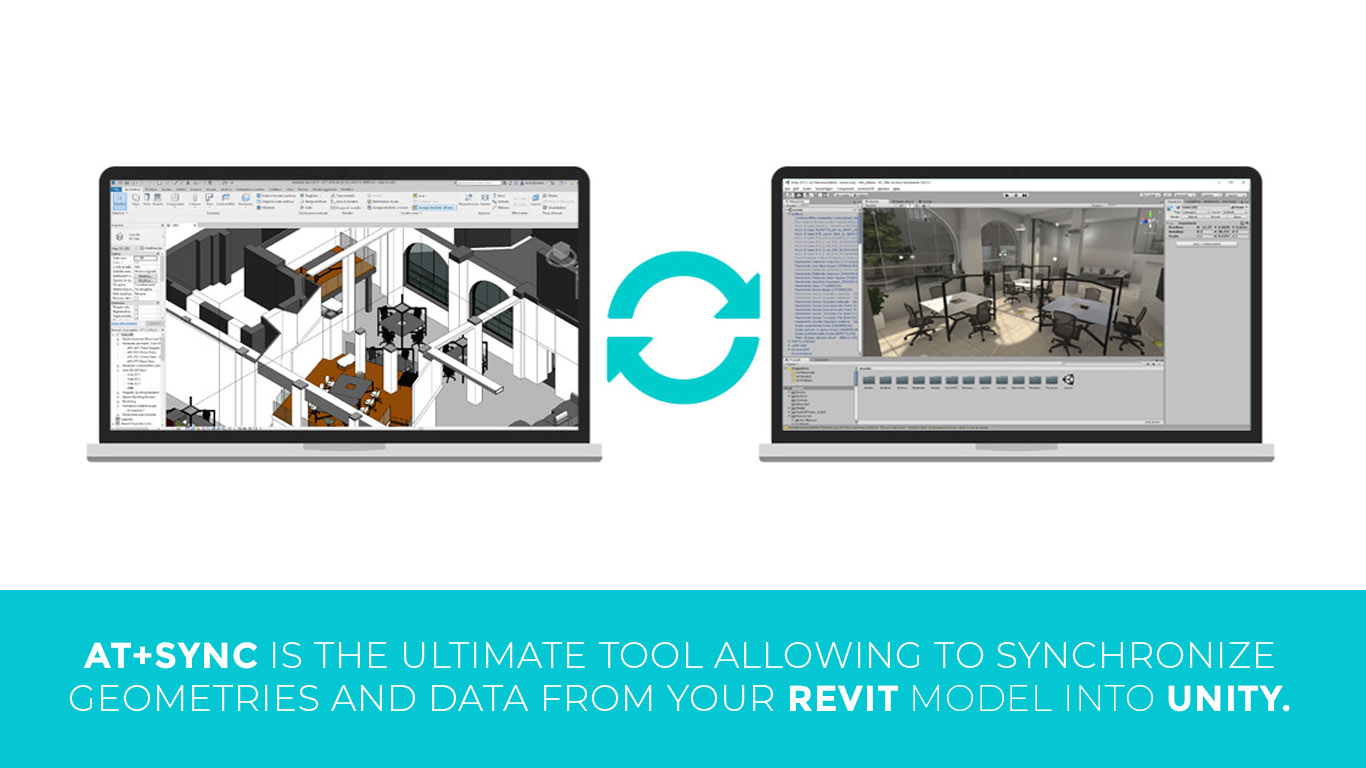The image size is (1366, 768).
Task: Click Revit's search box in title bar
Action: click(481, 181)
